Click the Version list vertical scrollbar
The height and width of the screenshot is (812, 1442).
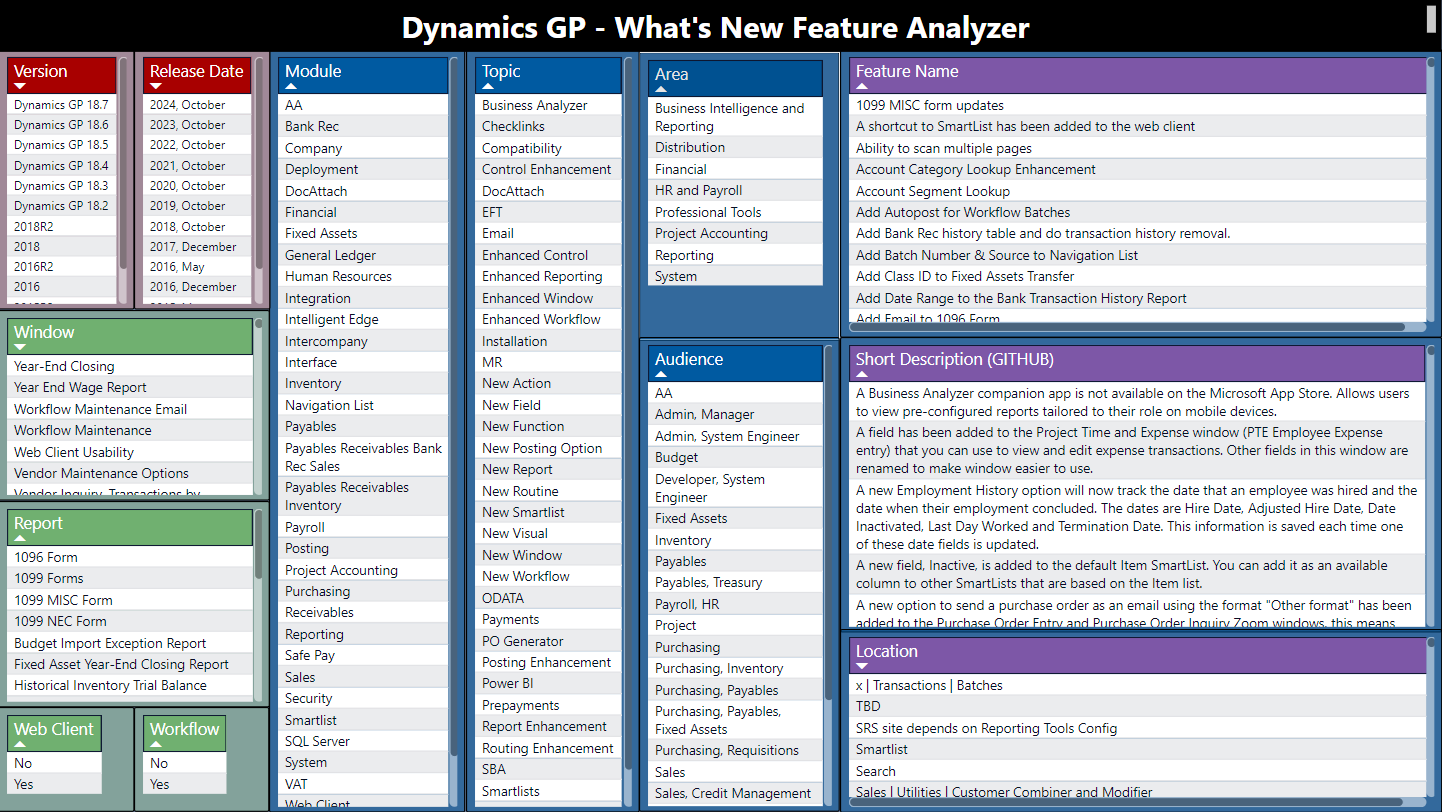tap(124, 161)
